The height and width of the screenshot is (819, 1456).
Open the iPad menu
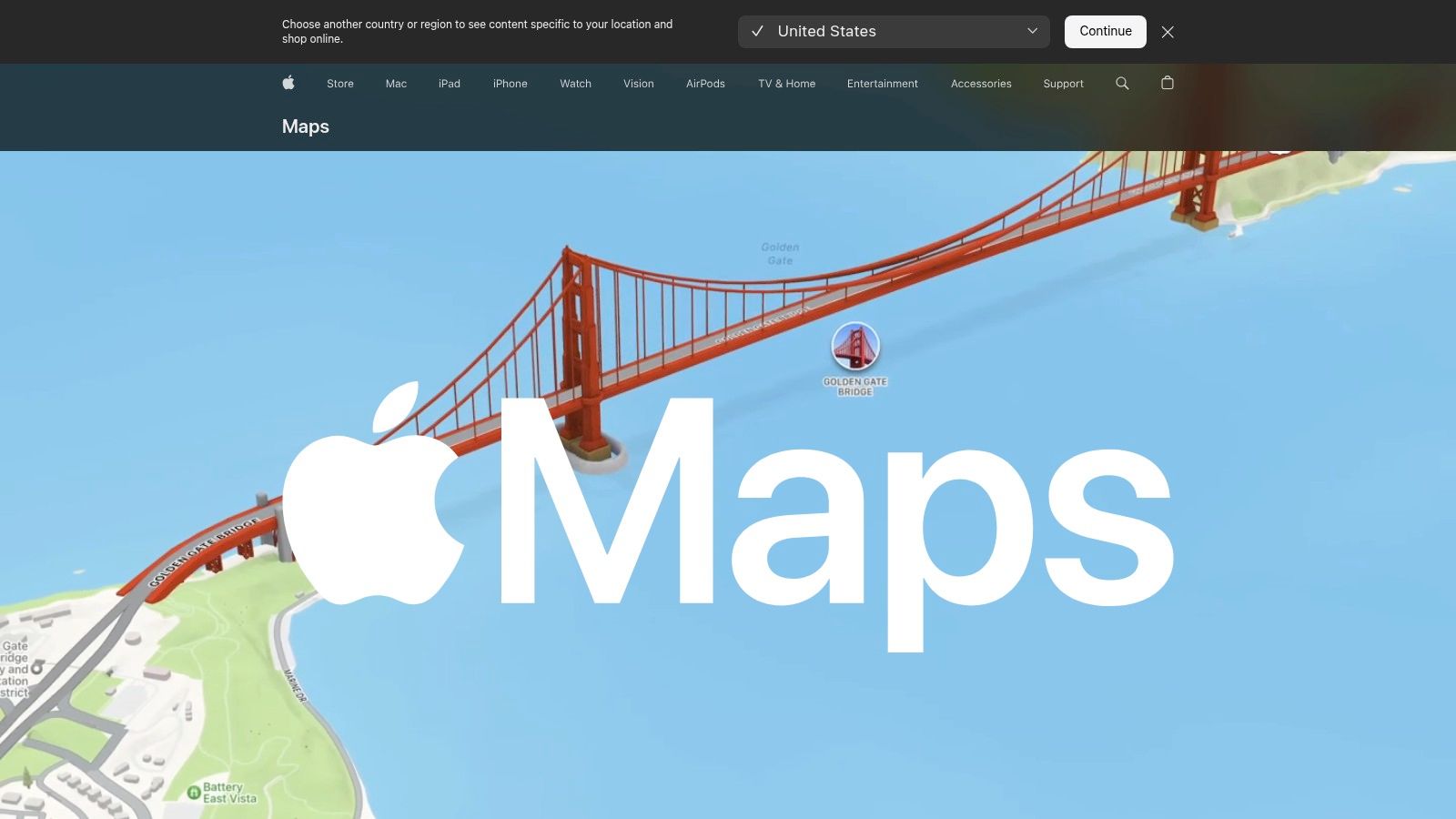[450, 84]
